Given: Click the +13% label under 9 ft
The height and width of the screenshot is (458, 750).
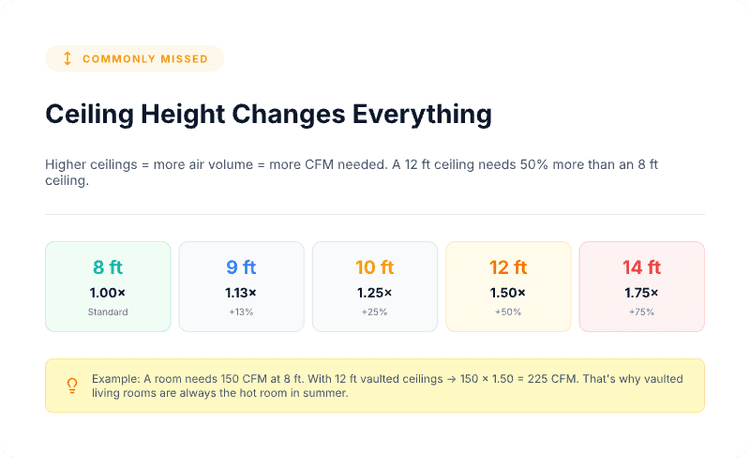Looking at the screenshot, I should pyautogui.click(x=241, y=312).
